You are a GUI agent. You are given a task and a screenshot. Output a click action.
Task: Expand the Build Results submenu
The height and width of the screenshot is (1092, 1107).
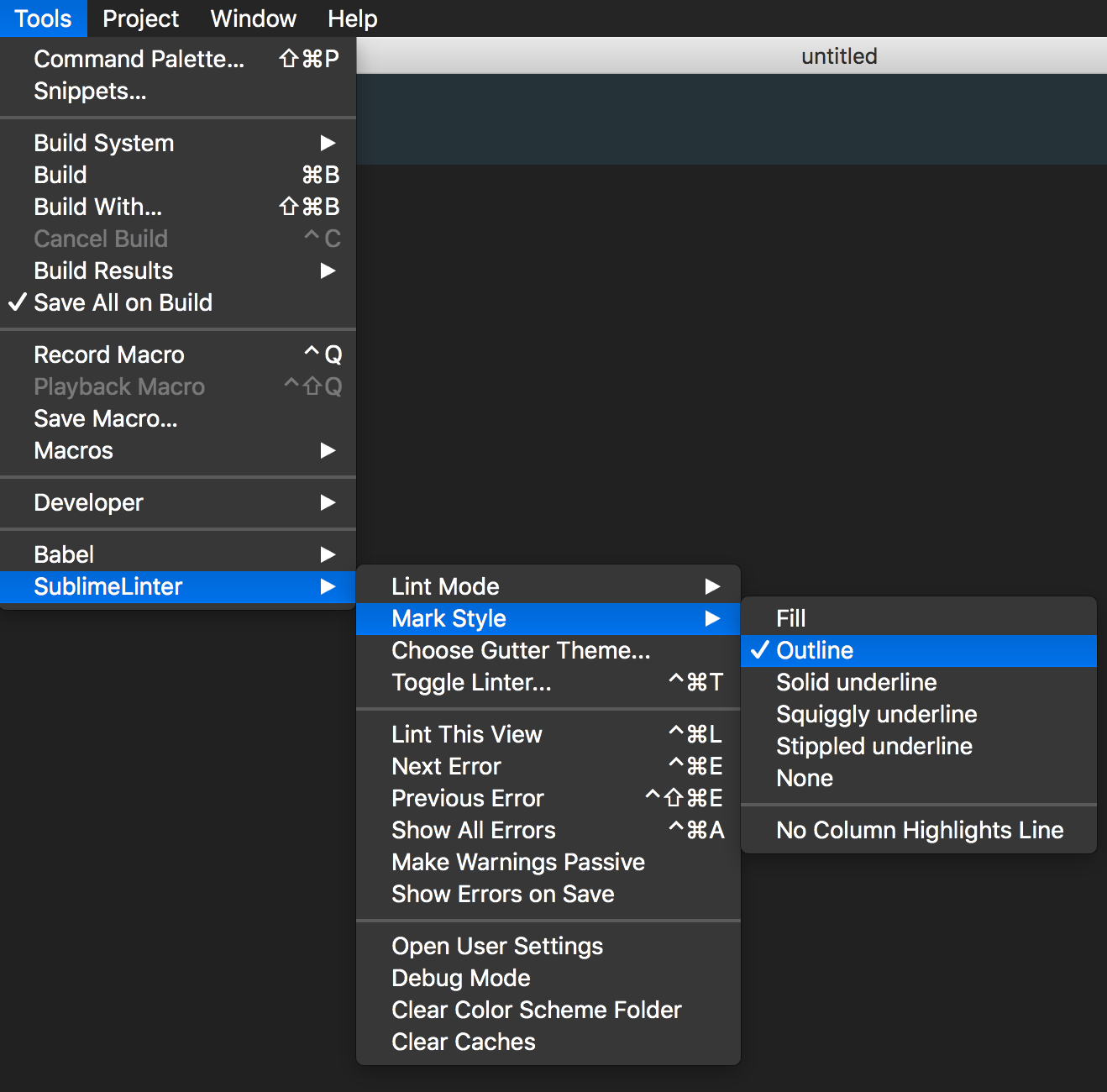[x=178, y=270]
